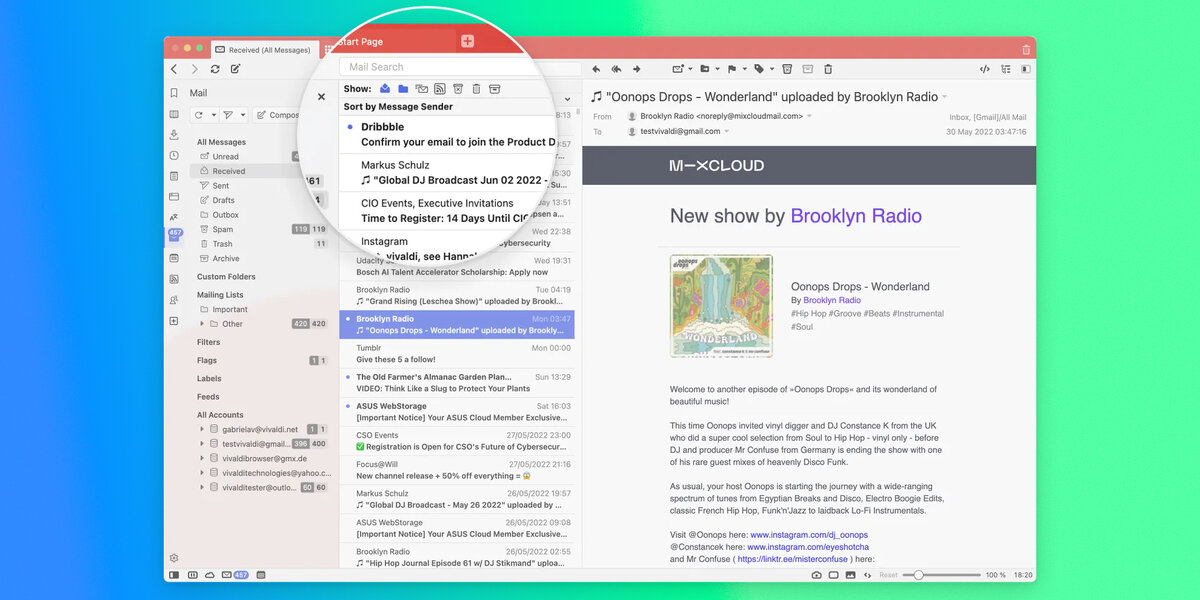
Task: View message source code icon
Action: point(984,69)
